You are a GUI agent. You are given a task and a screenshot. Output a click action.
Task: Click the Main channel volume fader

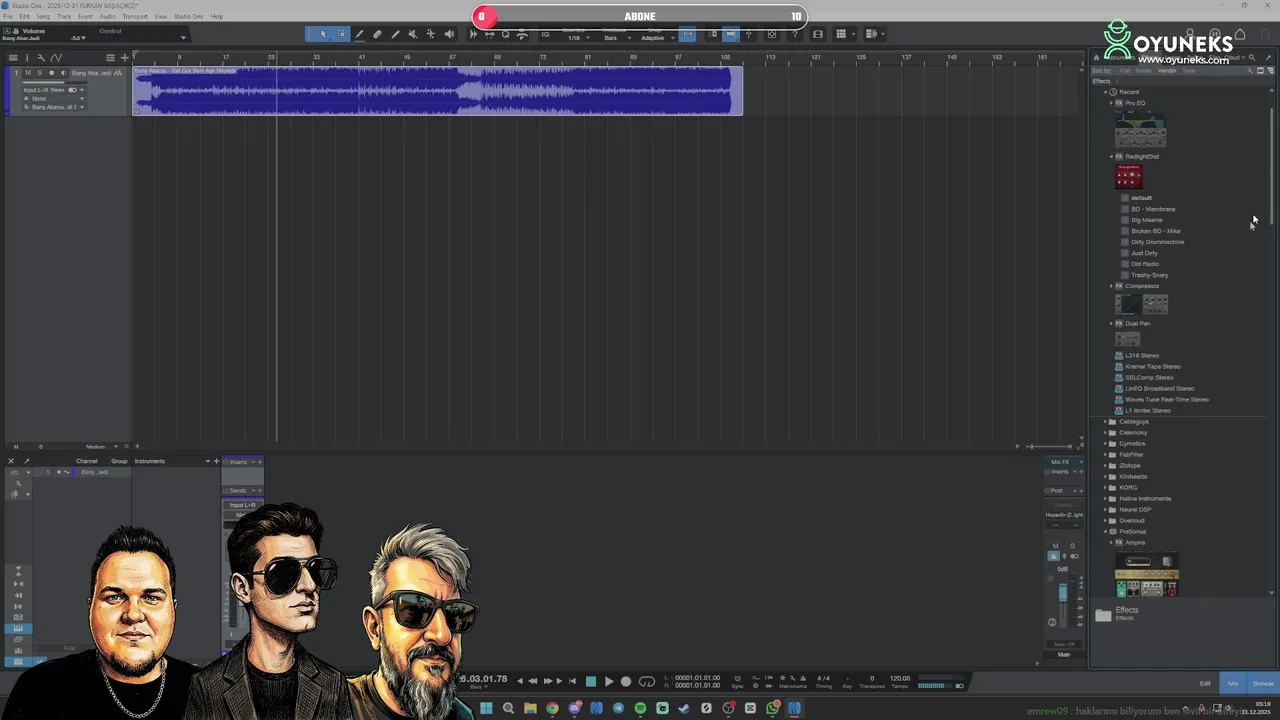1063,593
